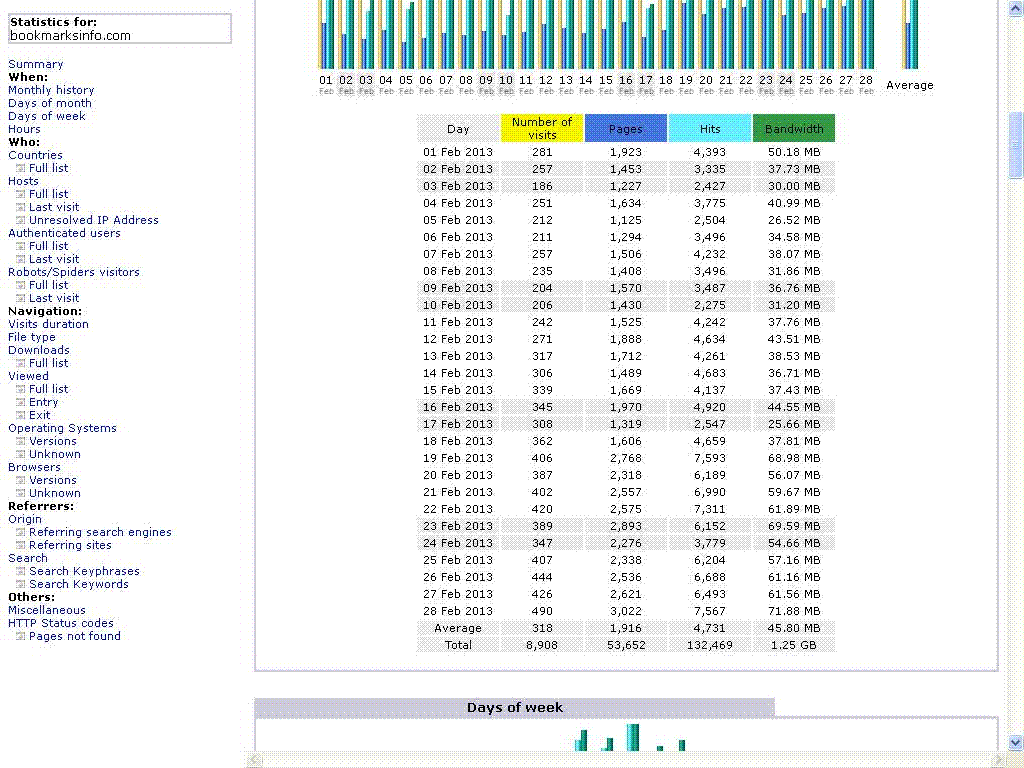
Task: Open Full list under Countries
Action: coord(48,168)
